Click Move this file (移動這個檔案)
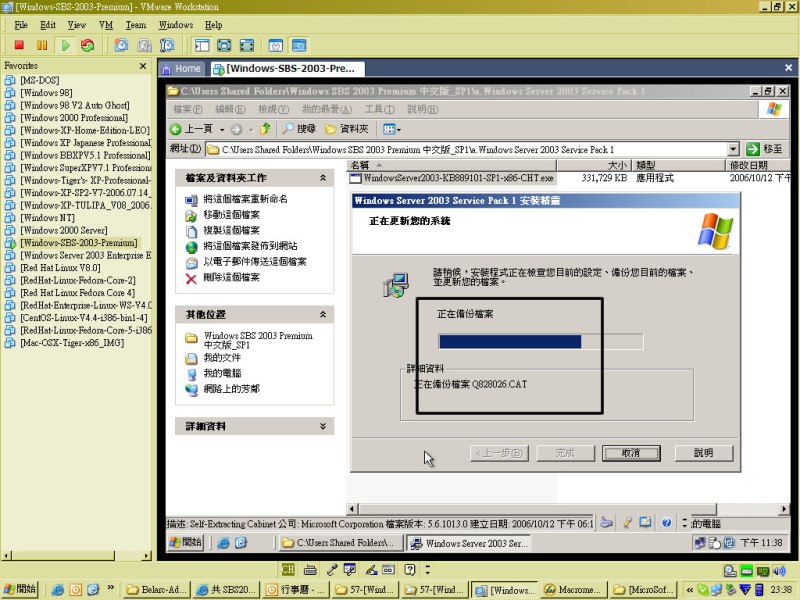The width and height of the screenshot is (800, 600). coord(232,215)
